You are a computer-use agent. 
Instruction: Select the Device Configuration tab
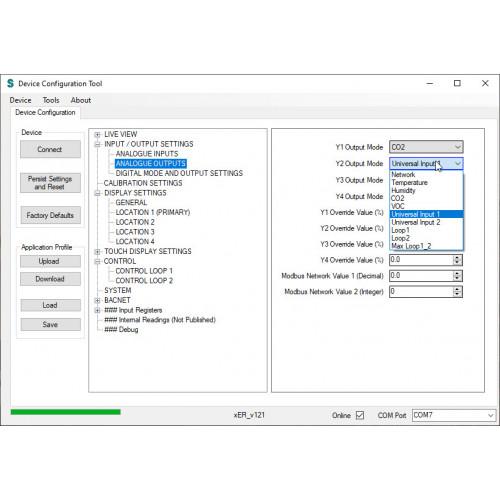click(45, 112)
